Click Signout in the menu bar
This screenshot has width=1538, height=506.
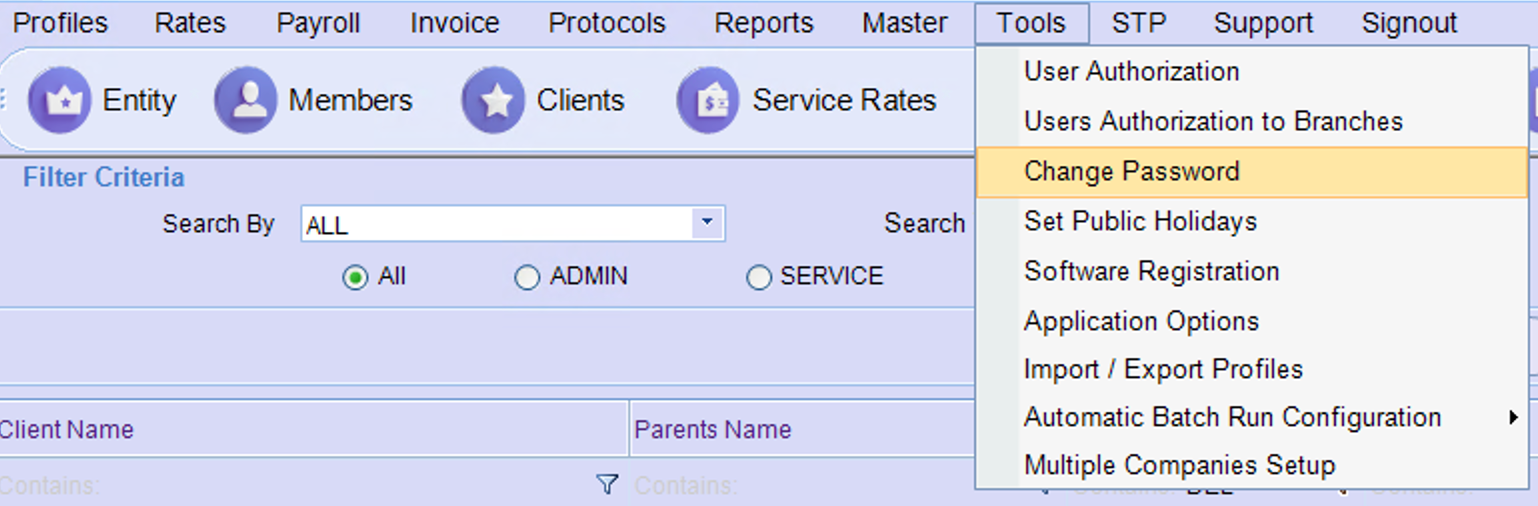click(1409, 22)
